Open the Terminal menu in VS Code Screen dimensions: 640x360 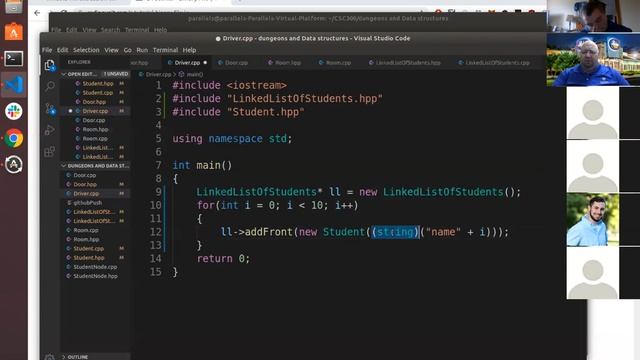tap(165, 50)
